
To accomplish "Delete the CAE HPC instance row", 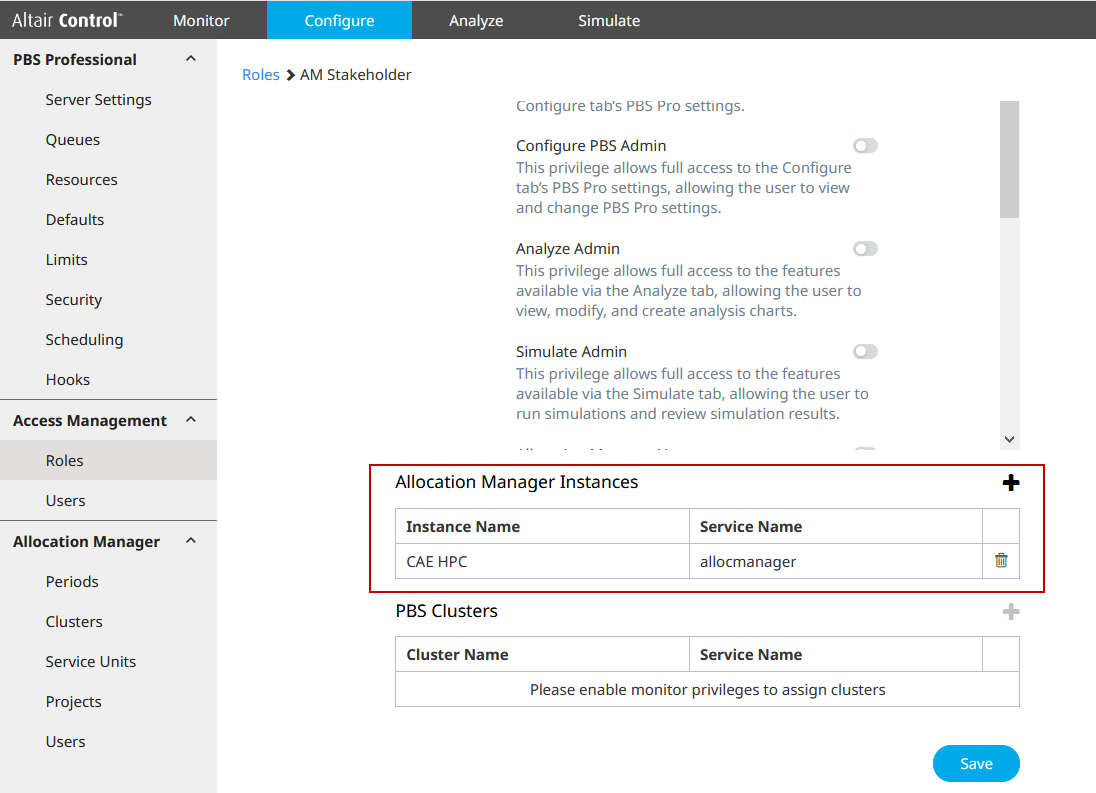I will (1001, 561).
